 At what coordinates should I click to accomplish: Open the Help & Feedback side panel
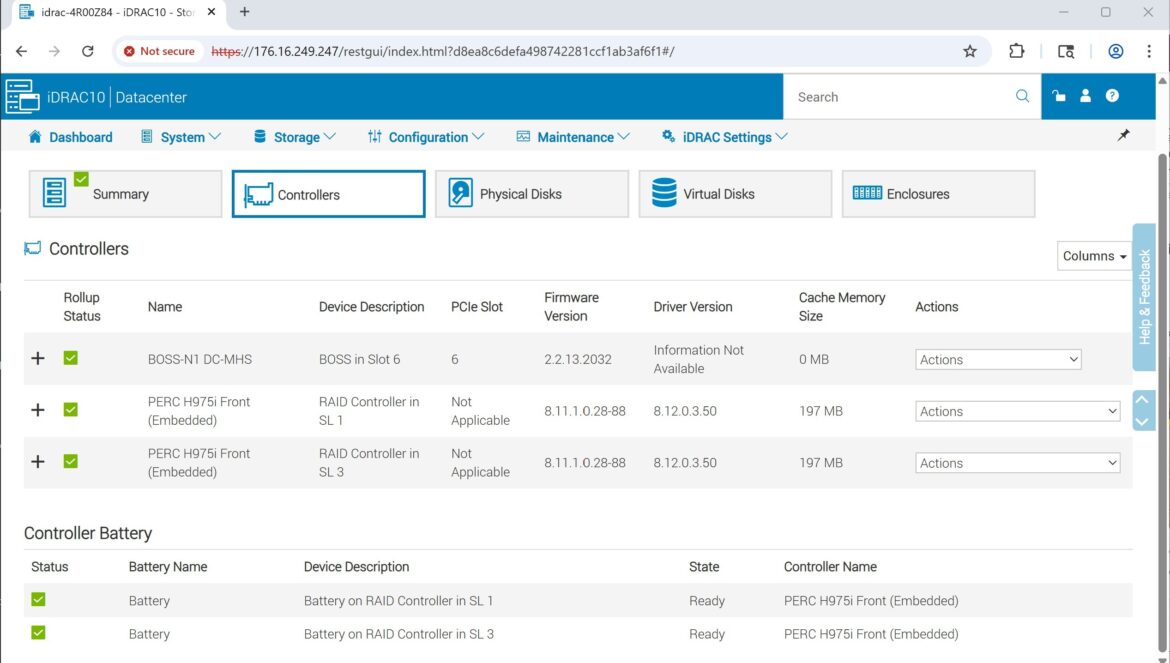pos(1144,297)
